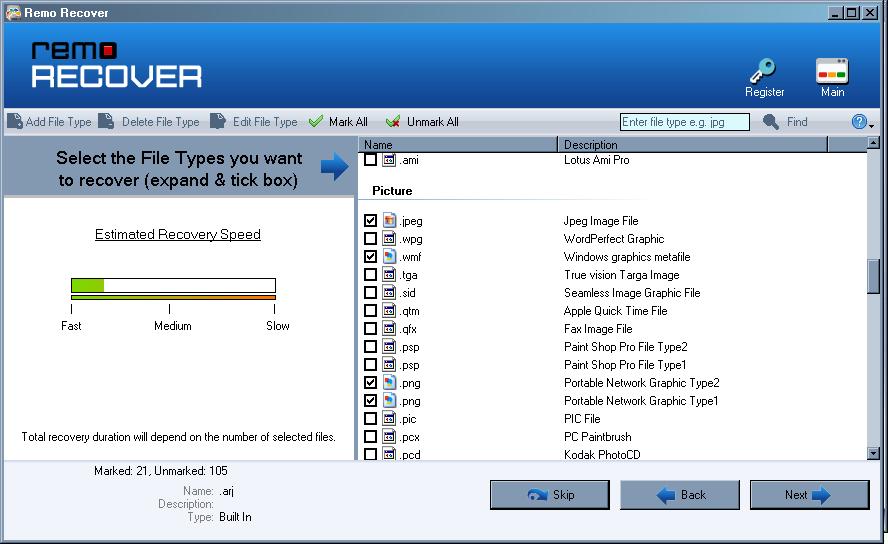Click the scroll up arrow
The height and width of the screenshot is (544, 888).
873,143
